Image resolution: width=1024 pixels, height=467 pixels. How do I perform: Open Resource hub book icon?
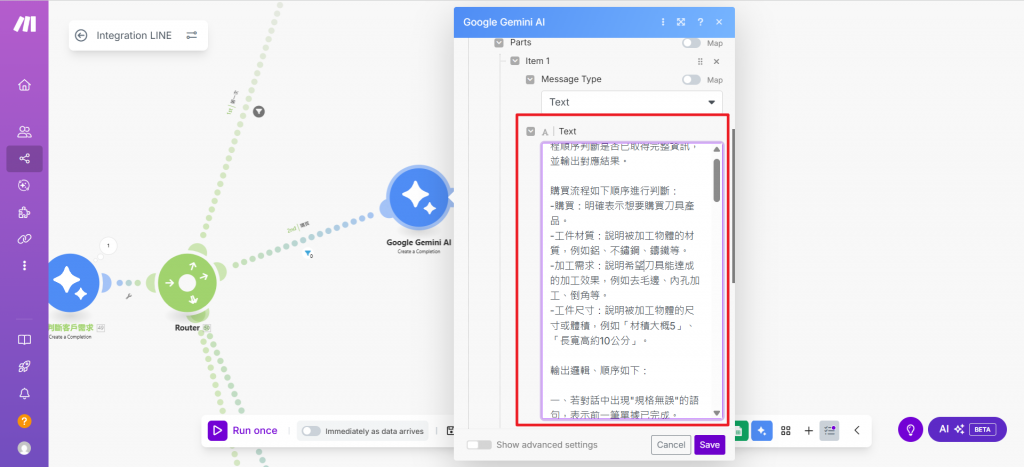[x=25, y=340]
